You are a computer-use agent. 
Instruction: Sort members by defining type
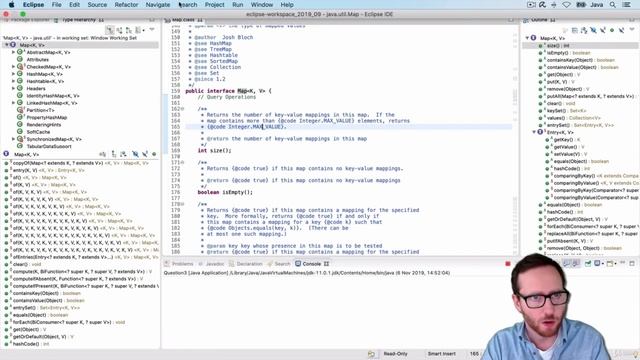pos(123,154)
